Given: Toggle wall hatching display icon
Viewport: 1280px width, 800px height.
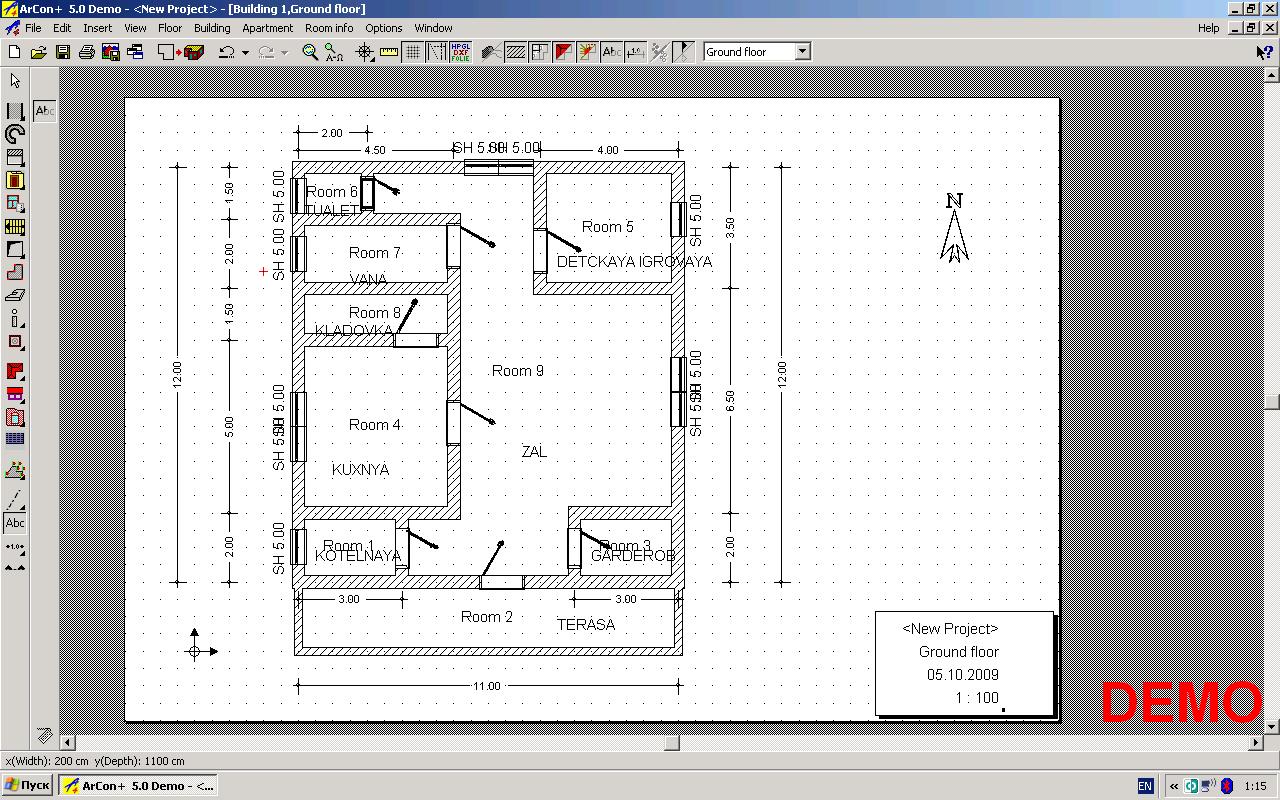Looking at the screenshot, I should [516, 51].
